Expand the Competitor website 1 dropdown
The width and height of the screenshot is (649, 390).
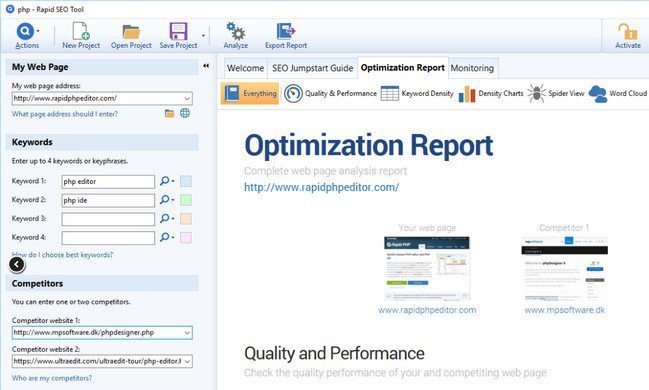[187, 332]
